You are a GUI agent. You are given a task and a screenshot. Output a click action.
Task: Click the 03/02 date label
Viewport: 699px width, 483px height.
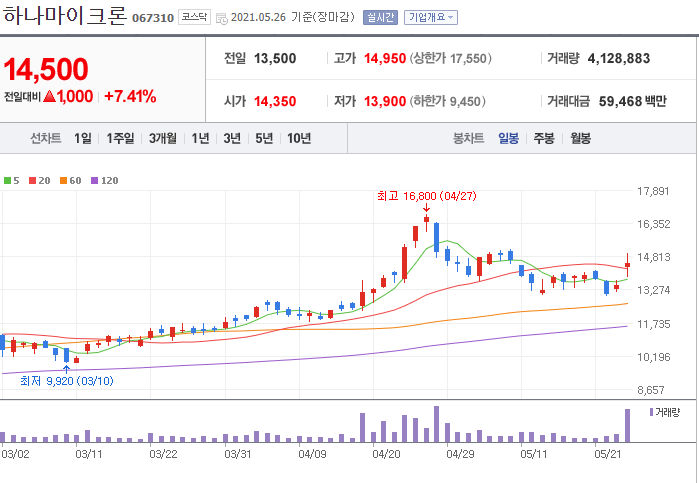pos(16,454)
